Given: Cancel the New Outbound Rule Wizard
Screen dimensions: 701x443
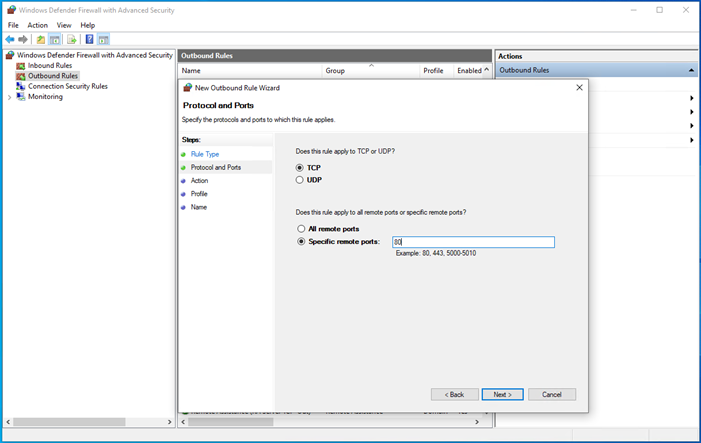Looking at the screenshot, I should (x=552, y=394).
